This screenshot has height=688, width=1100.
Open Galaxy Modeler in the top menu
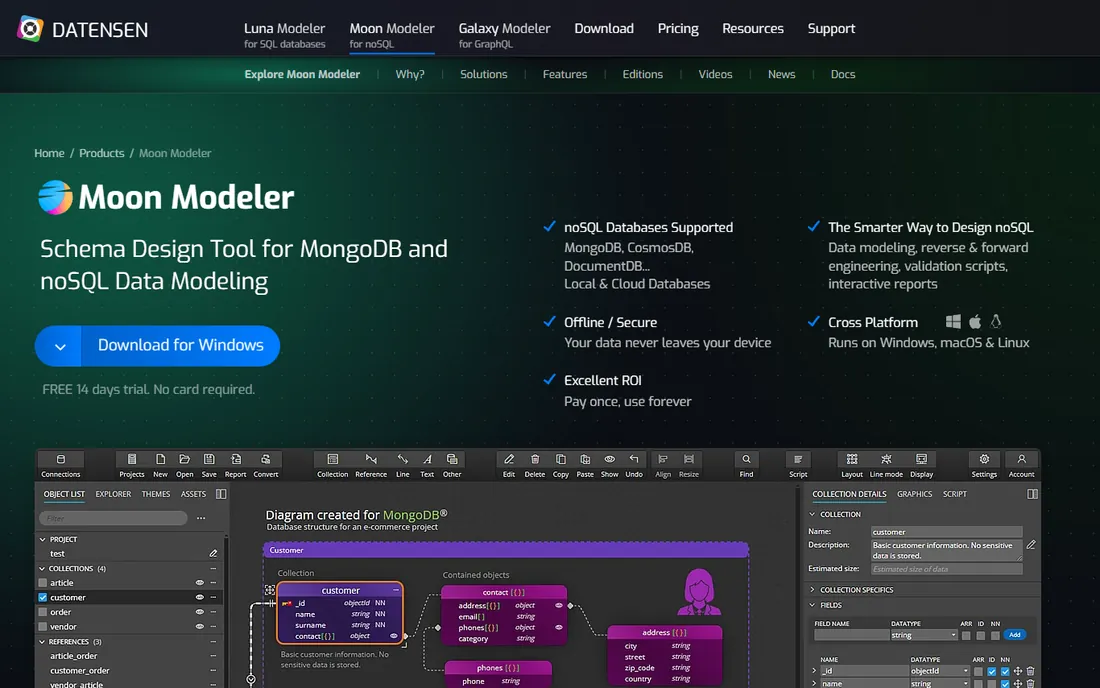(x=504, y=34)
